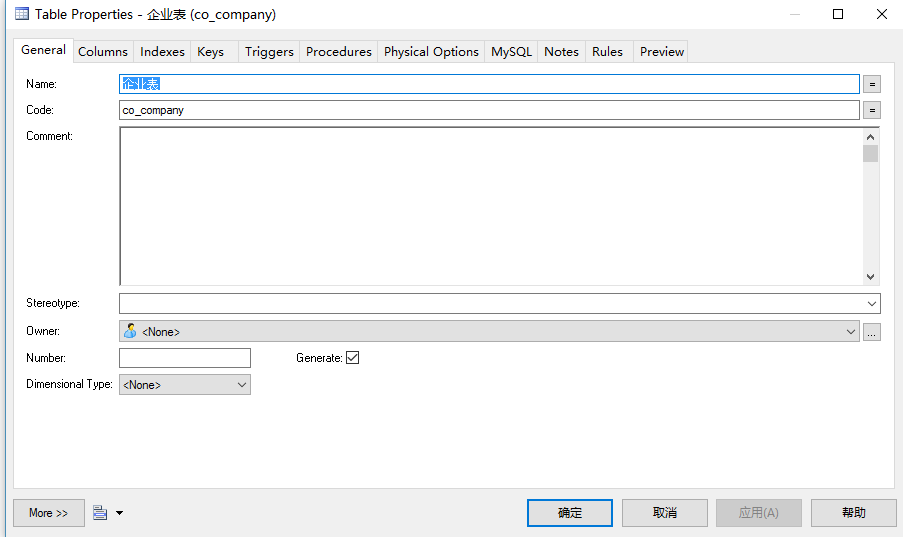Click inside the Name input field

pos(490,84)
